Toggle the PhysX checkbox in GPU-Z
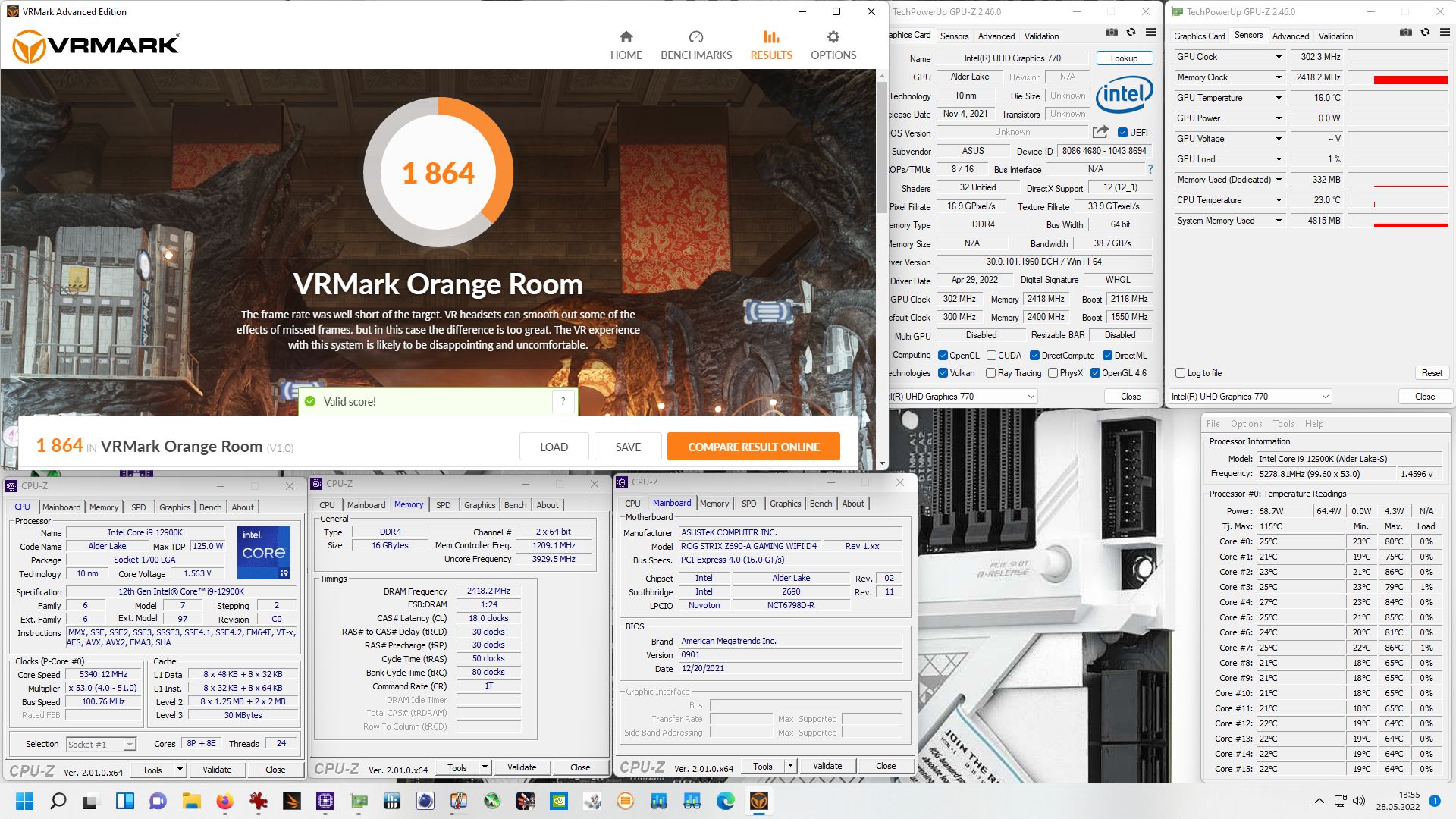 click(1053, 373)
